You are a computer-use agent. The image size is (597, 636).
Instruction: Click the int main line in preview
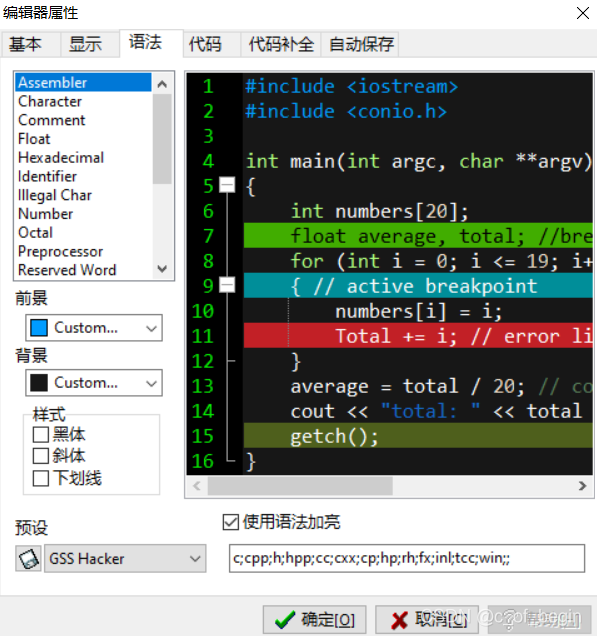pos(418,161)
